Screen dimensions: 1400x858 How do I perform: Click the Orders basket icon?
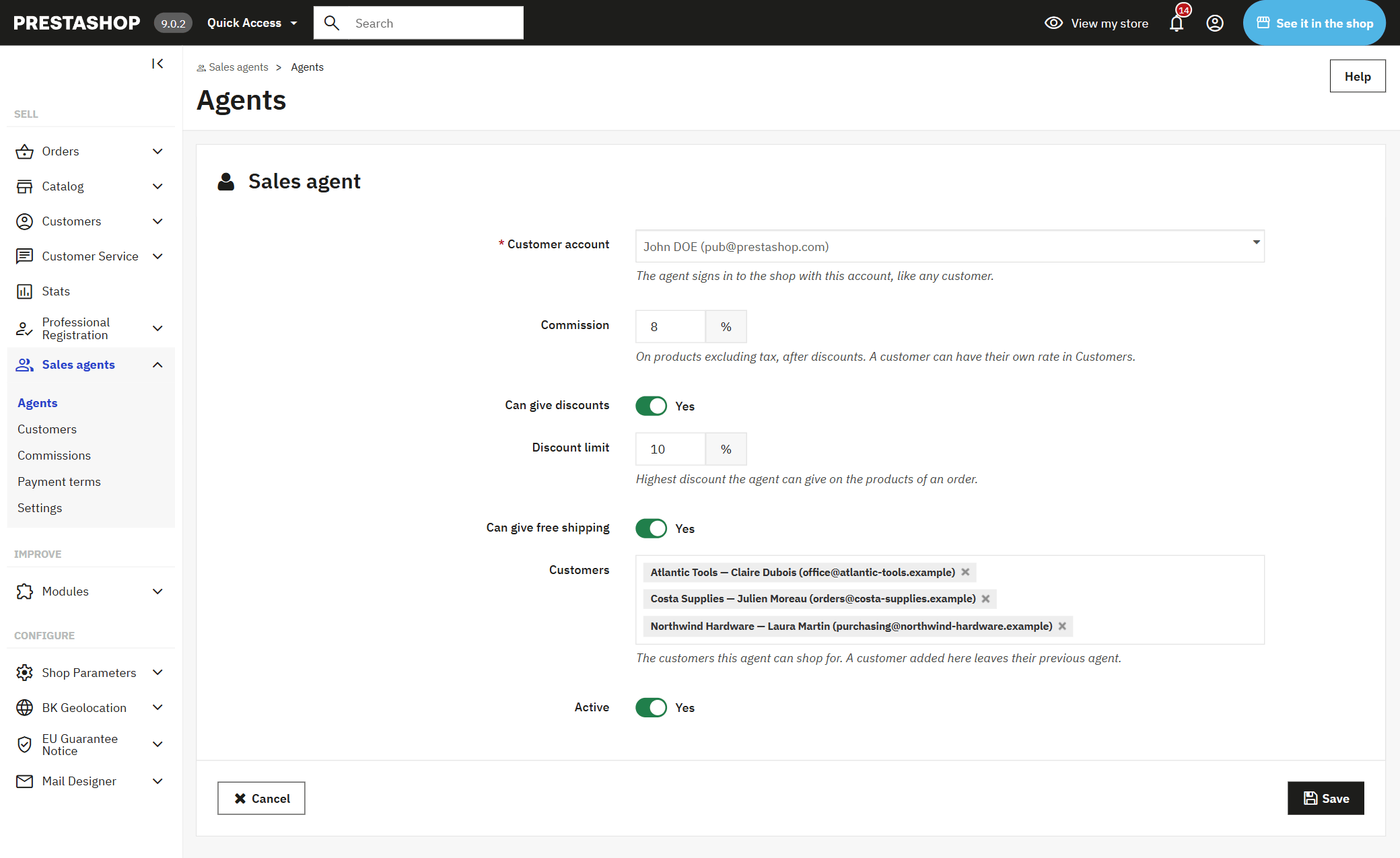point(24,151)
